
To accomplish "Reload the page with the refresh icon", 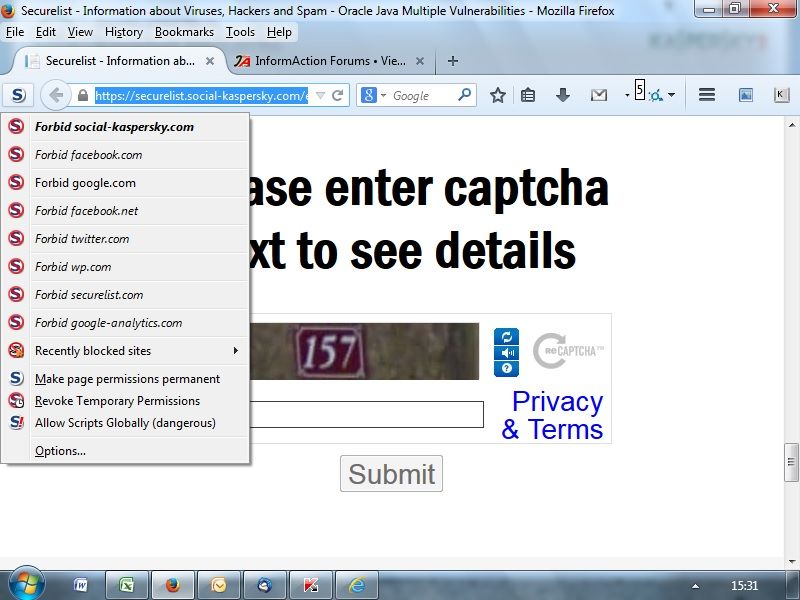I will (x=337, y=95).
